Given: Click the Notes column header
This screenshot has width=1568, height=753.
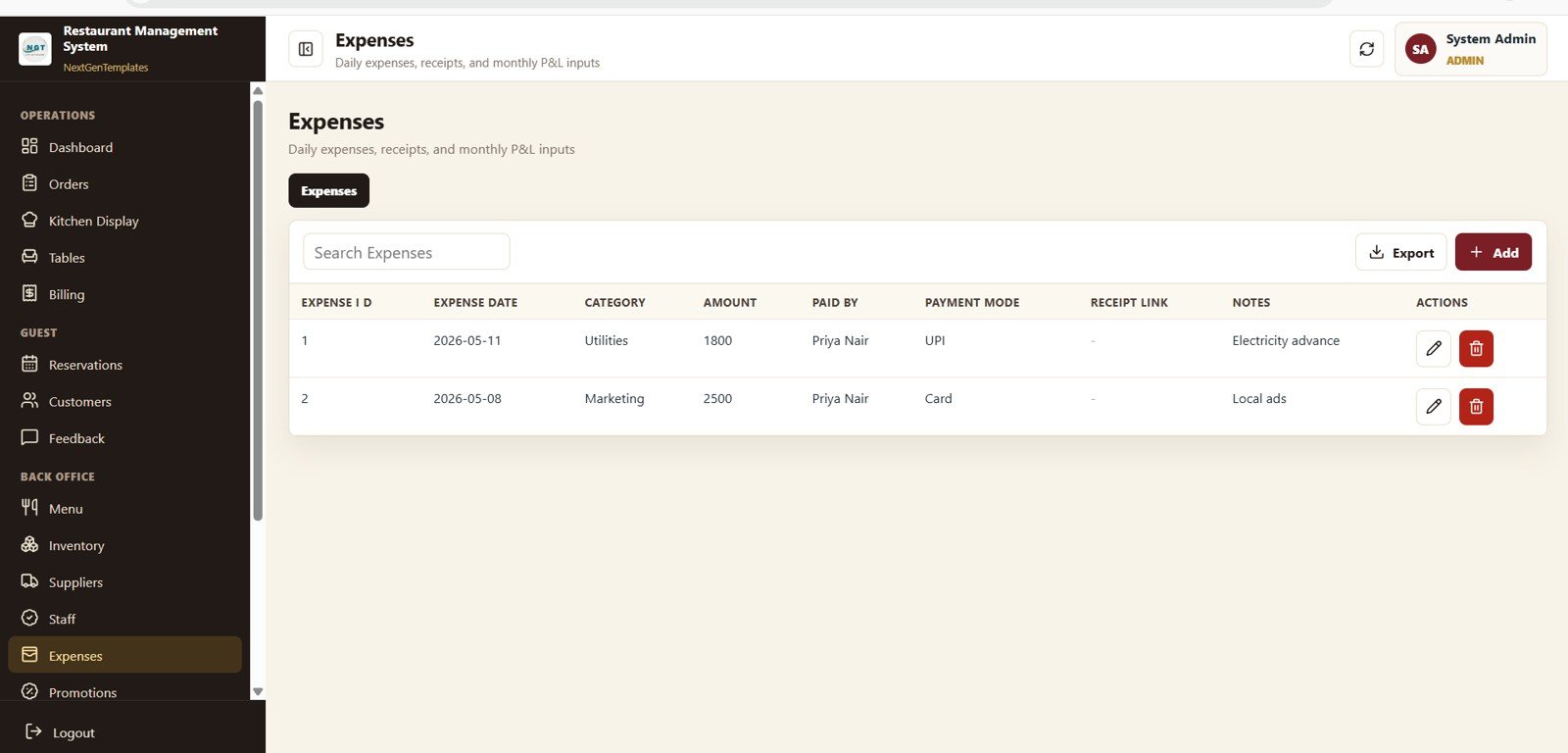Looking at the screenshot, I should click(1250, 302).
